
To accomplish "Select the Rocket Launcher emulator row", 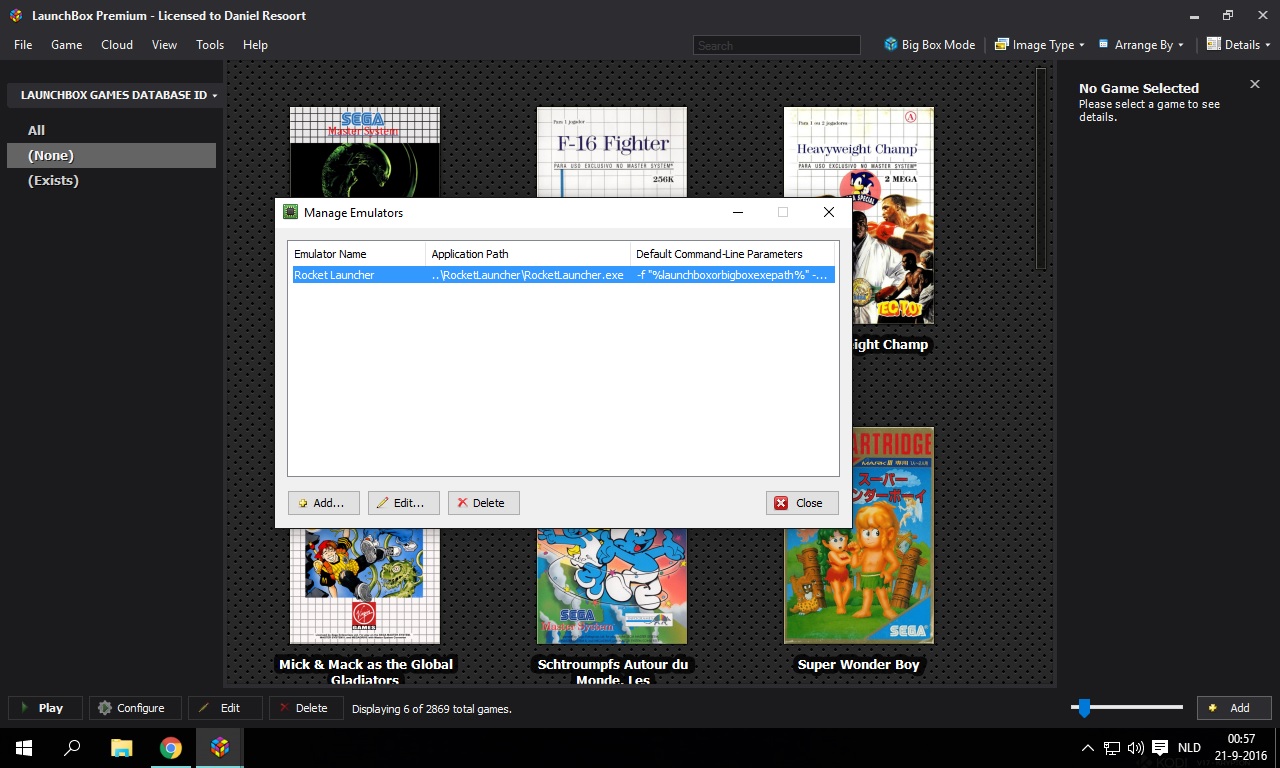I will 563,275.
